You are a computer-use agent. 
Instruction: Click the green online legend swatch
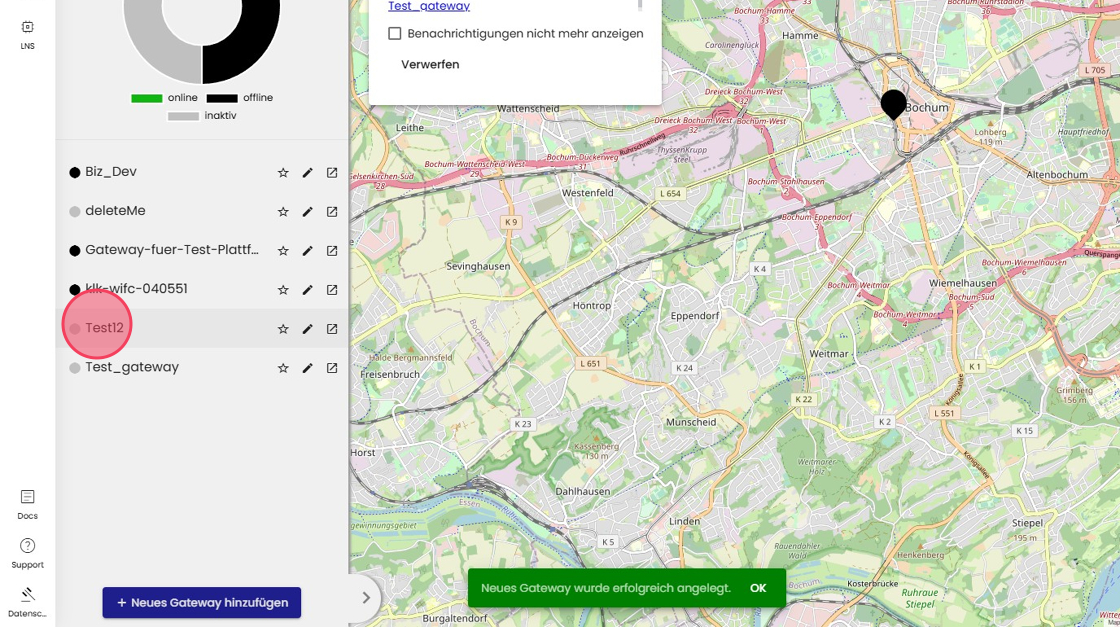(x=147, y=98)
